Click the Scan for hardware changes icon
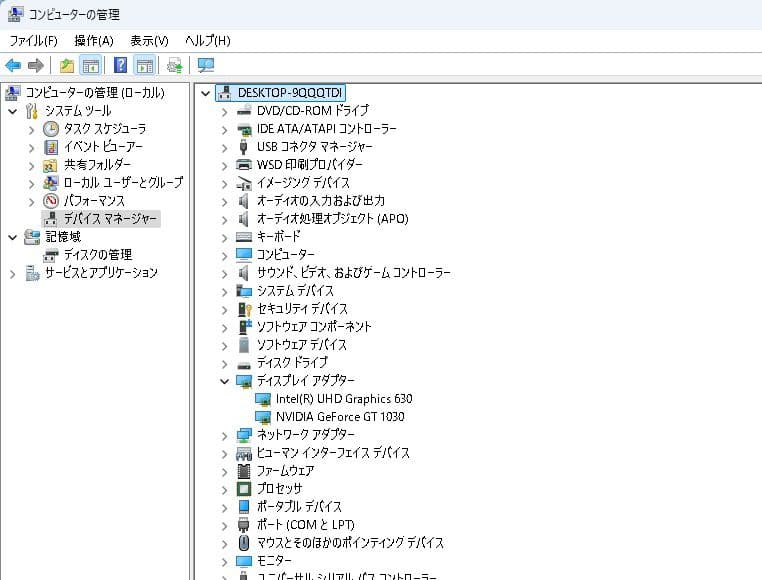The image size is (762, 580). click(206, 65)
